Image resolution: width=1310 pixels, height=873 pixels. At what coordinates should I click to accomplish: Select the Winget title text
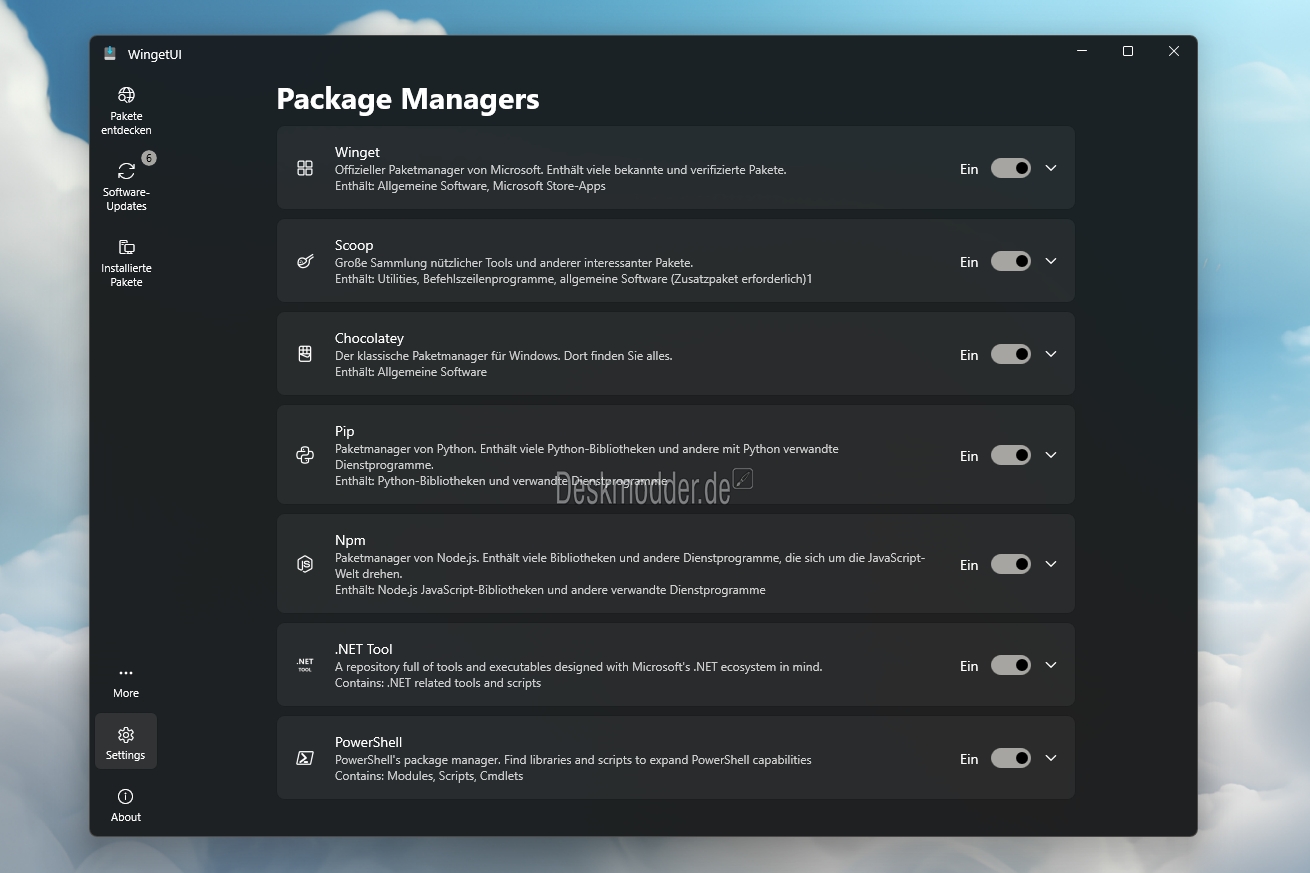tap(357, 152)
